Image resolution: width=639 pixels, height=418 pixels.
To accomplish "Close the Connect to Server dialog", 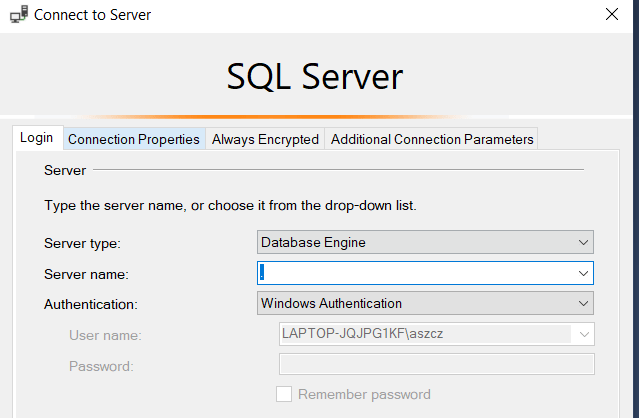I will 611,15.
